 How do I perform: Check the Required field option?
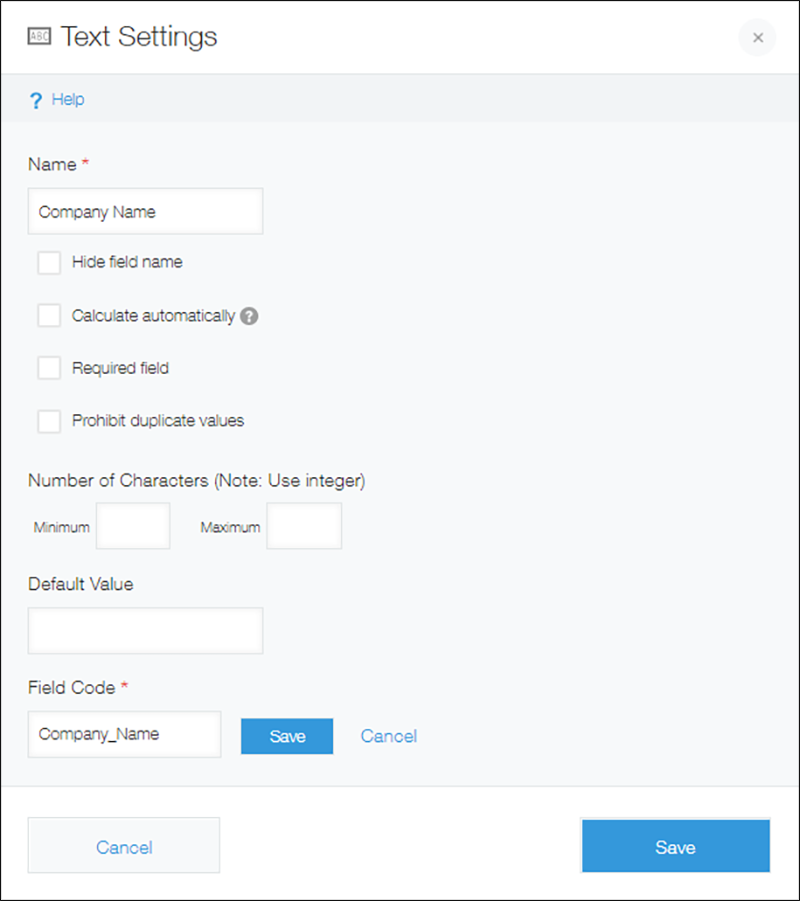[49, 367]
